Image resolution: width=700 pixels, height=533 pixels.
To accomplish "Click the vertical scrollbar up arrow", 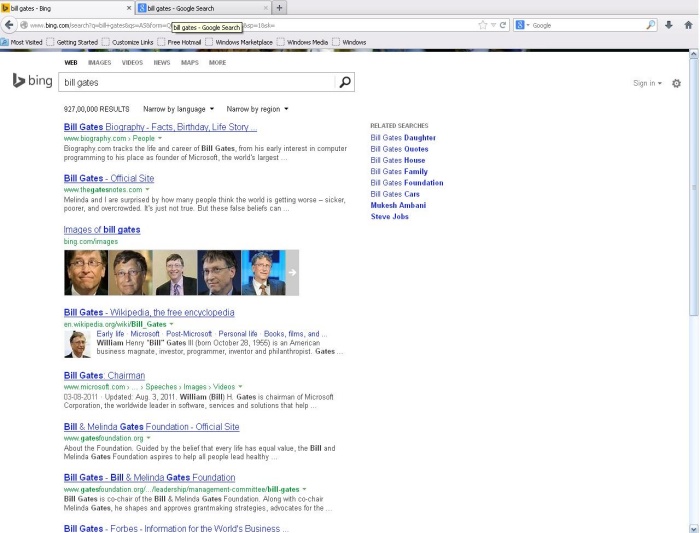I will [694, 54].
